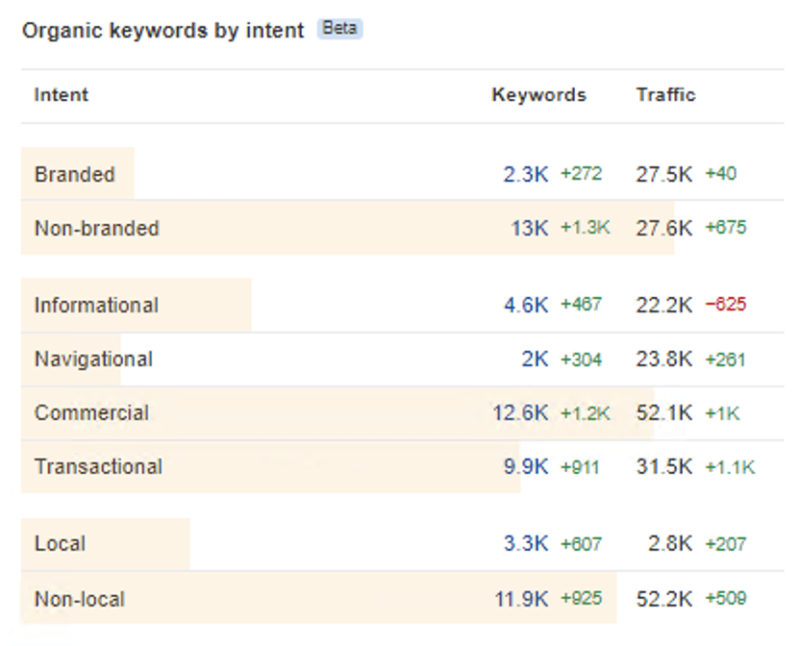The height and width of the screenshot is (646, 800).
Task: Select the Informational intent label
Action: coord(97,305)
